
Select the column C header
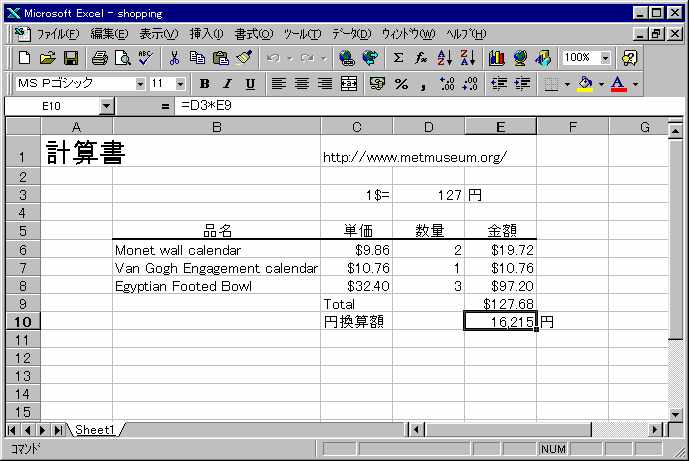click(x=356, y=126)
